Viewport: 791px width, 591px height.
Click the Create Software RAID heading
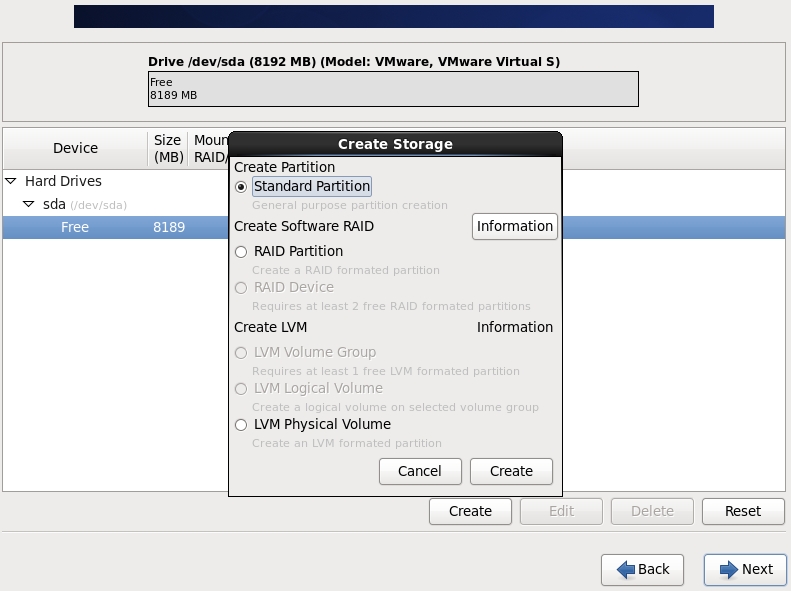click(x=304, y=226)
